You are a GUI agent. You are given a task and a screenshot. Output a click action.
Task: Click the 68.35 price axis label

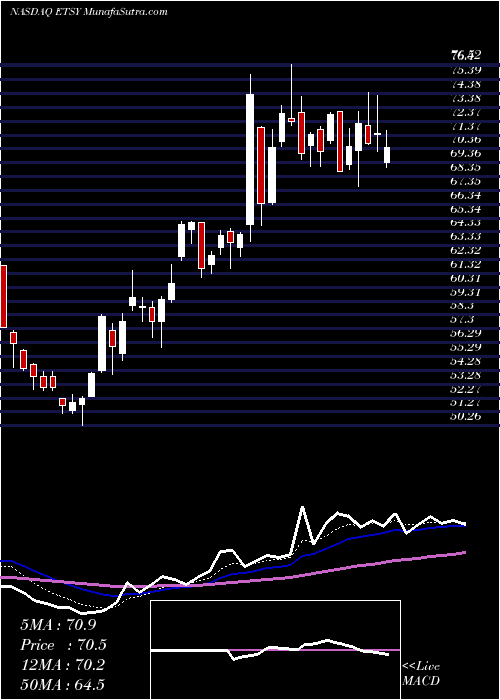click(466, 167)
